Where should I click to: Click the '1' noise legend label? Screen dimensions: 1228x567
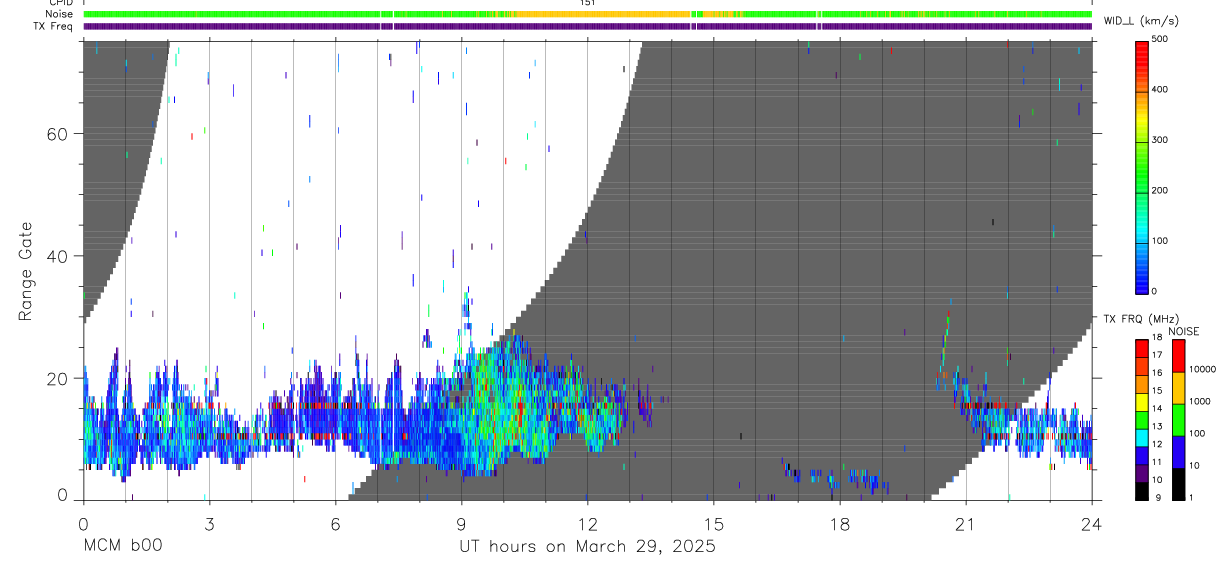pyautogui.click(x=1192, y=497)
